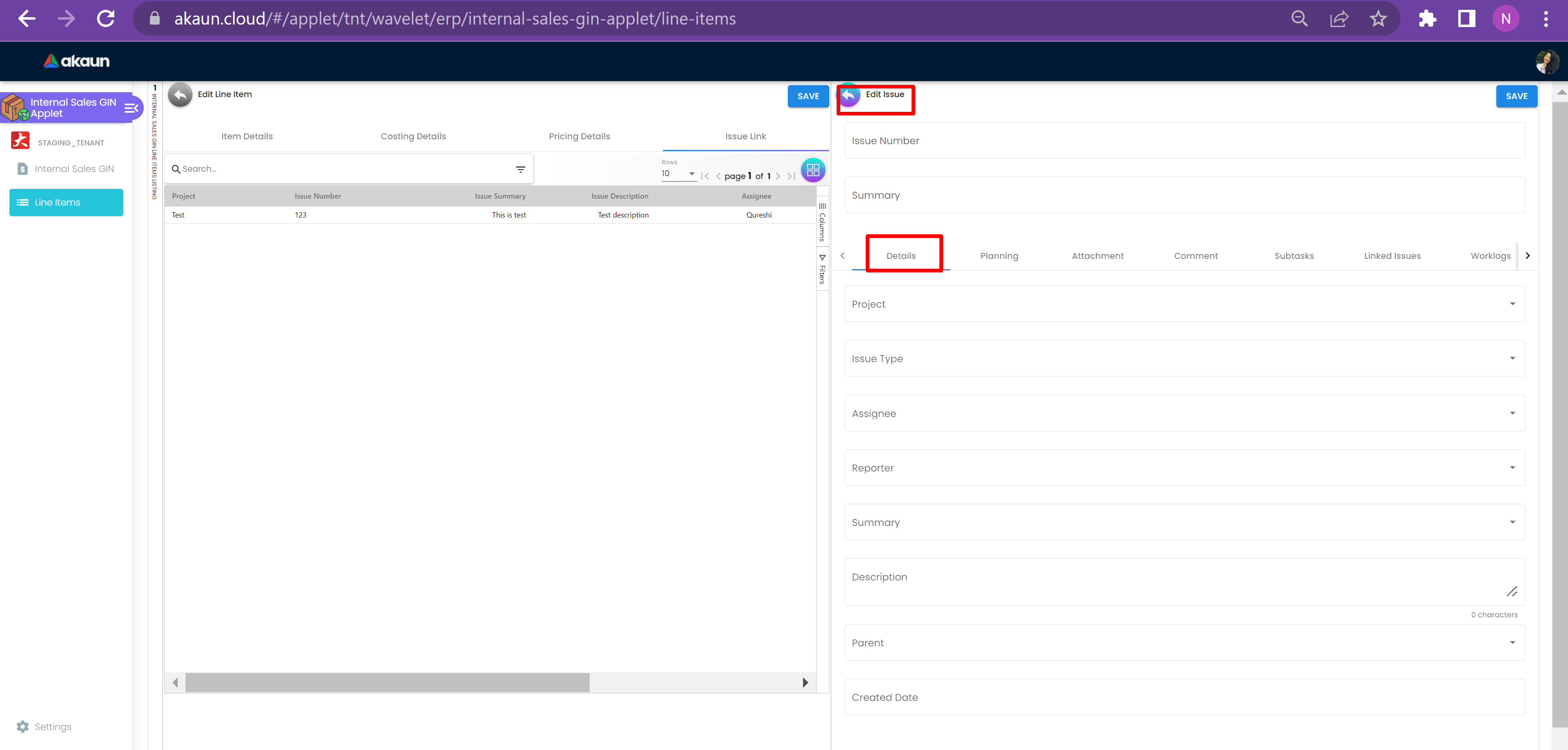Switch to the Planning tab
This screenshot has width=1568, height=750.
[999, 256]
